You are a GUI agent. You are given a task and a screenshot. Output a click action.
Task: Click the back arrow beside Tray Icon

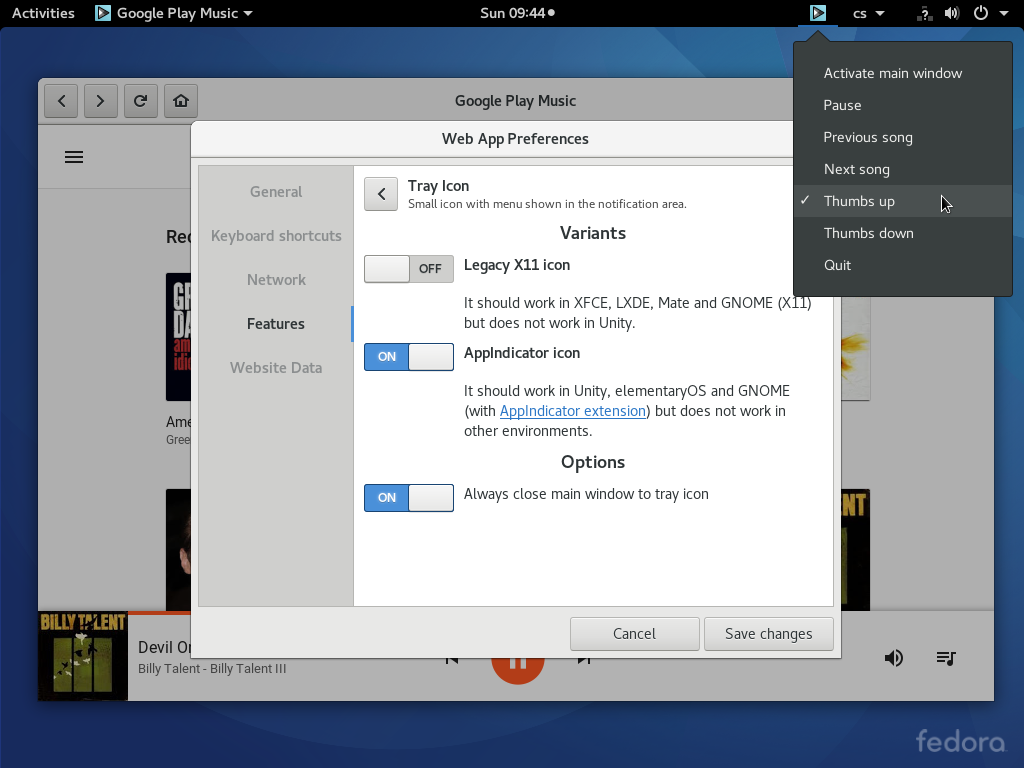tap(381, 194)
